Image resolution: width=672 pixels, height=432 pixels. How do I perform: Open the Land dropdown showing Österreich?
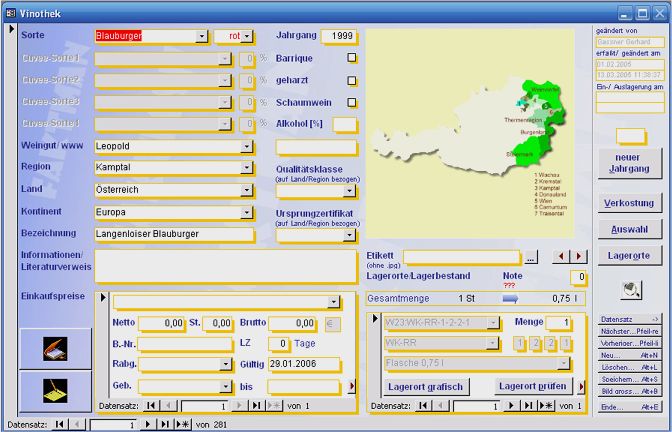[246, 190]
